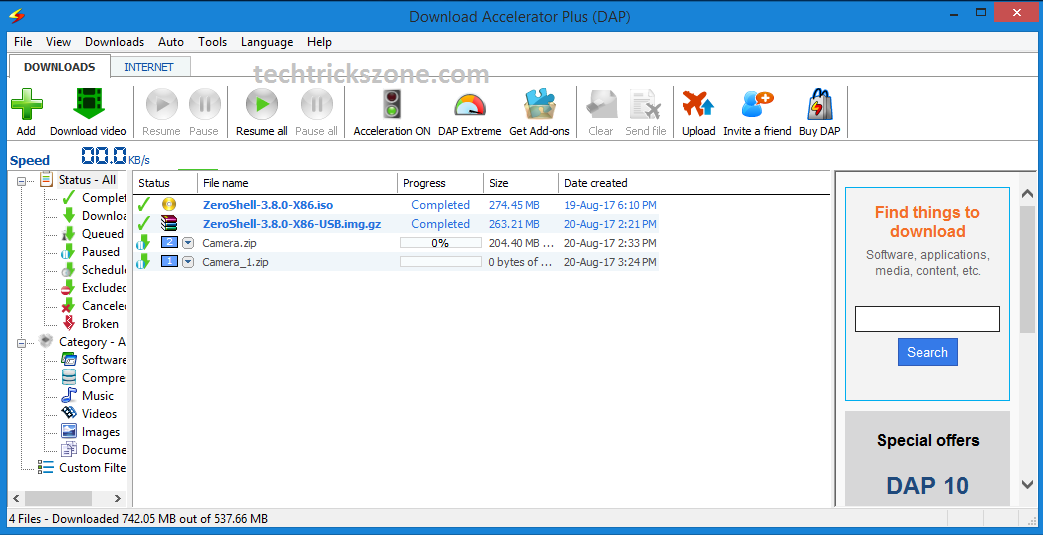The height and width of the screenshot is (535, 1043).
Task: Open priority dropdown for Camera.zip
Action: (188, 243)
